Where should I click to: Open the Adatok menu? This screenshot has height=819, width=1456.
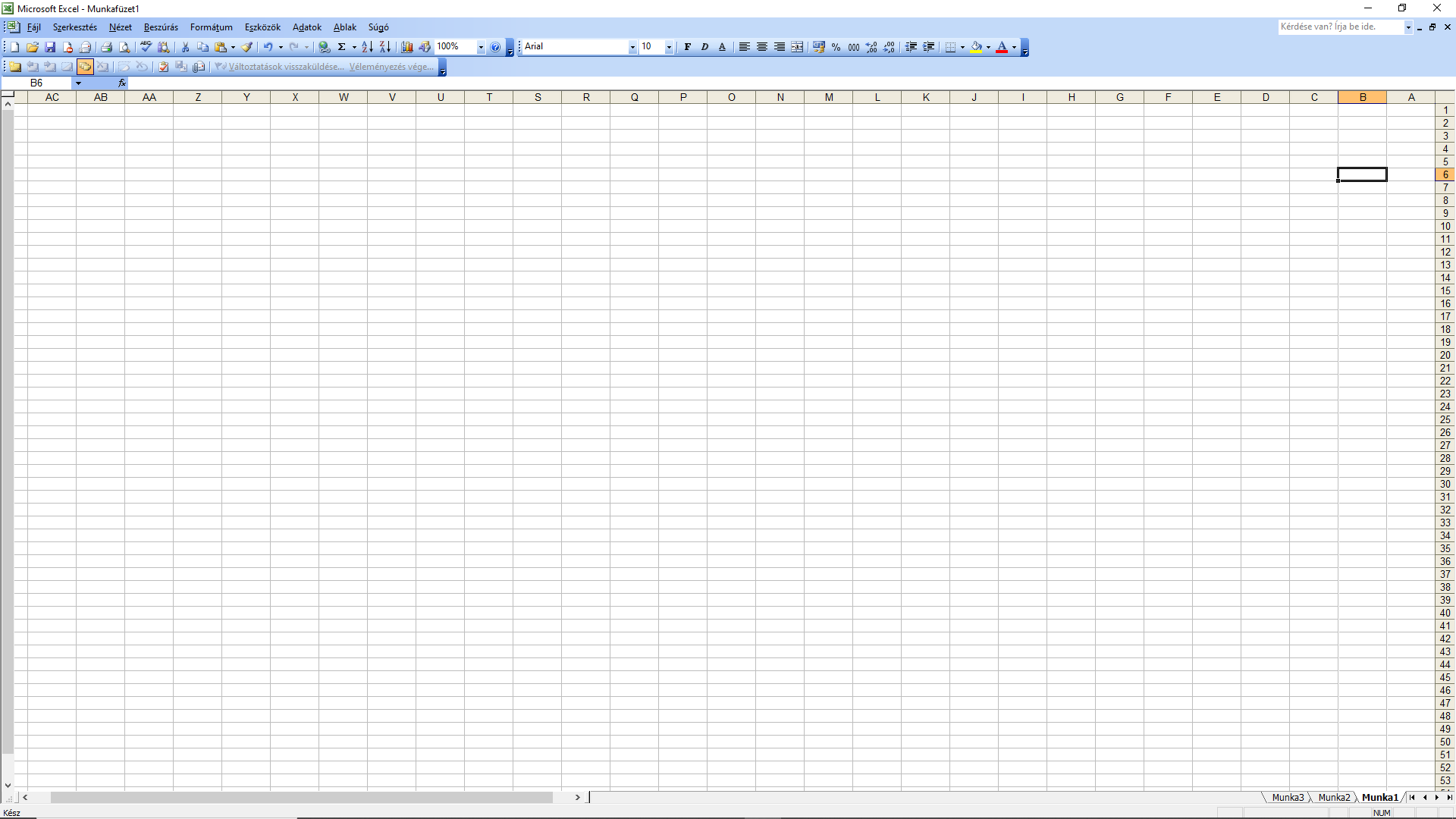pos(306,27)
